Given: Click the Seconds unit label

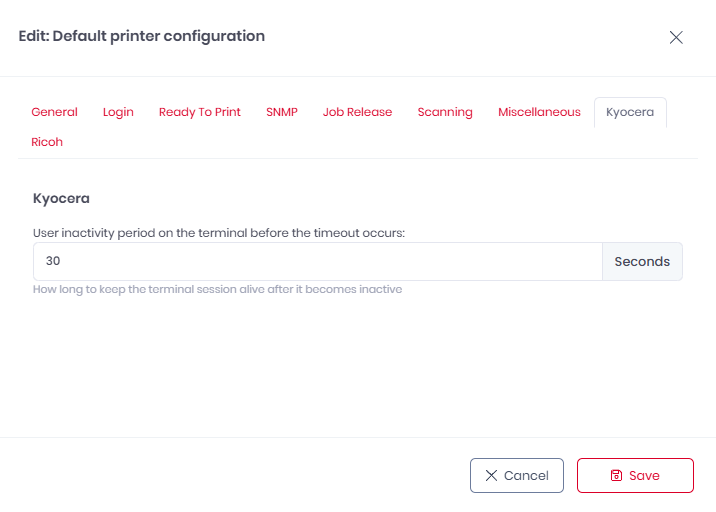Looking at the screenshot, I should [x=642, y=261].
